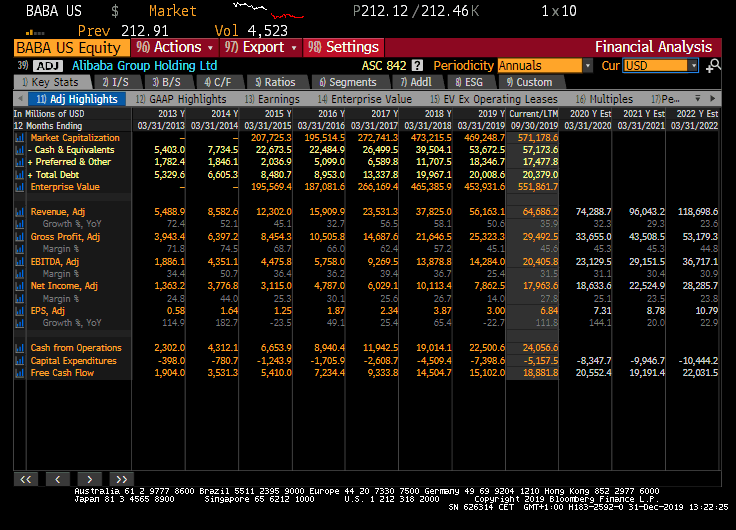Toggle the ADJ adjusted data badge
The height and width of the screenshot is (530, 736).
[48, 66]
